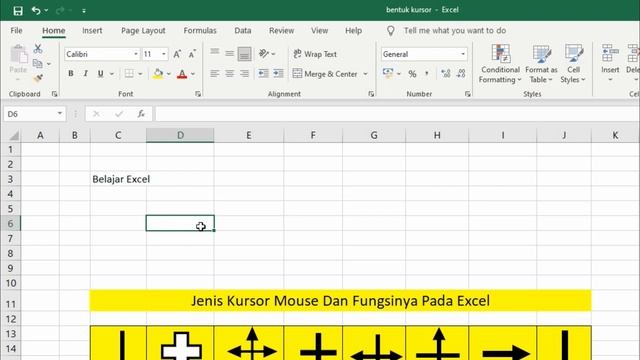The height and width of the screenshot is (360, 640).
Task: Decrease font size with the small A
Action: tap(192, 54)
